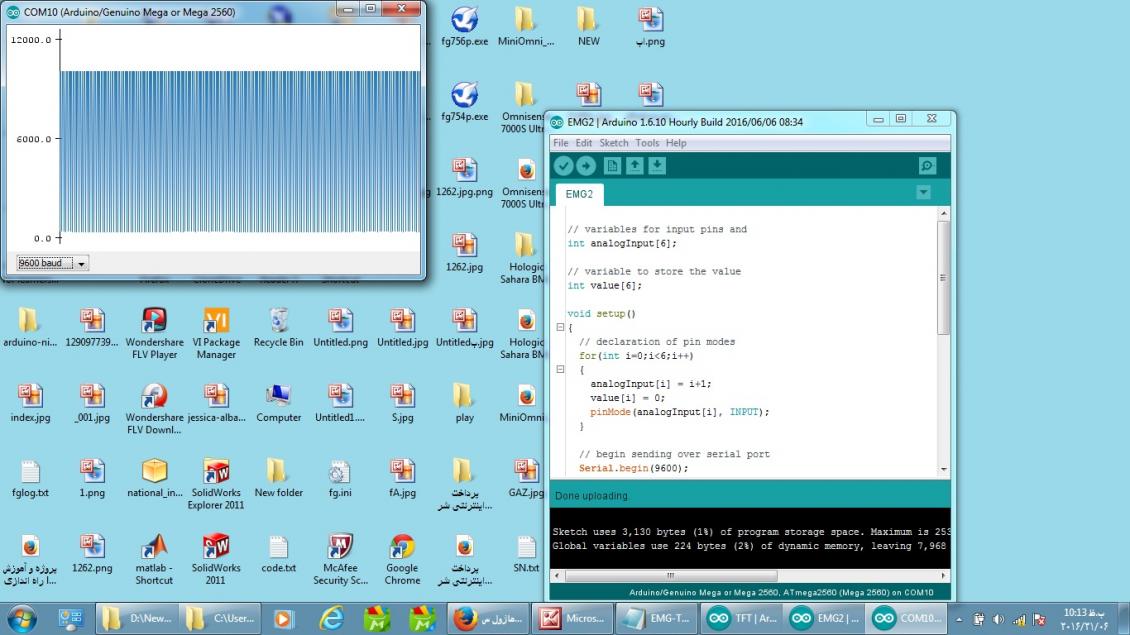Click the Open sketch up-arrow icon
The width and height of the screenshot is (1130, 635).
tap(634, 166)
